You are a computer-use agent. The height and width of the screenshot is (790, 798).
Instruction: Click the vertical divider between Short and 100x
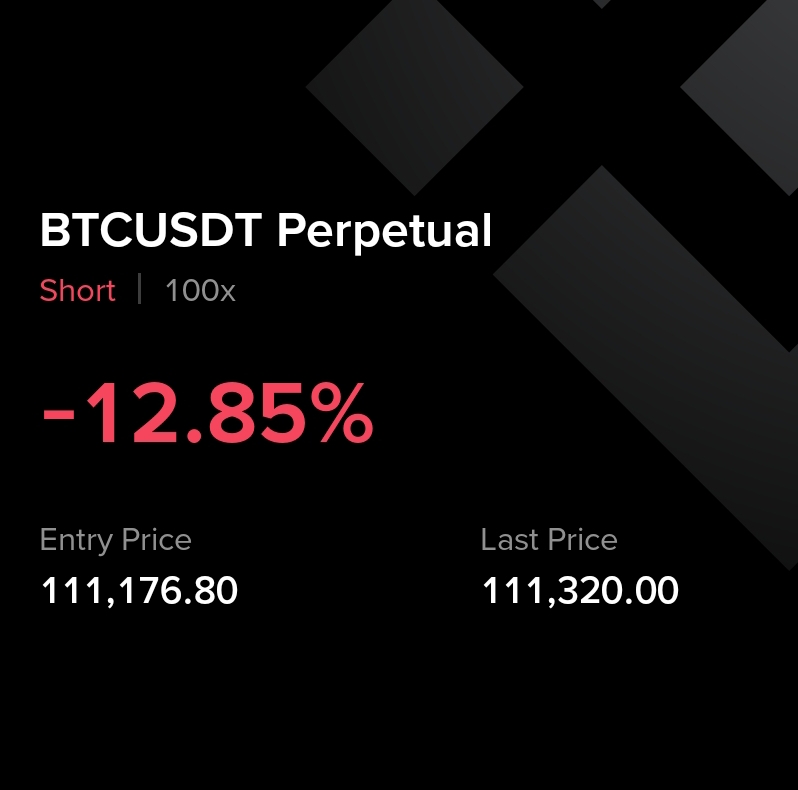[140, 291]
